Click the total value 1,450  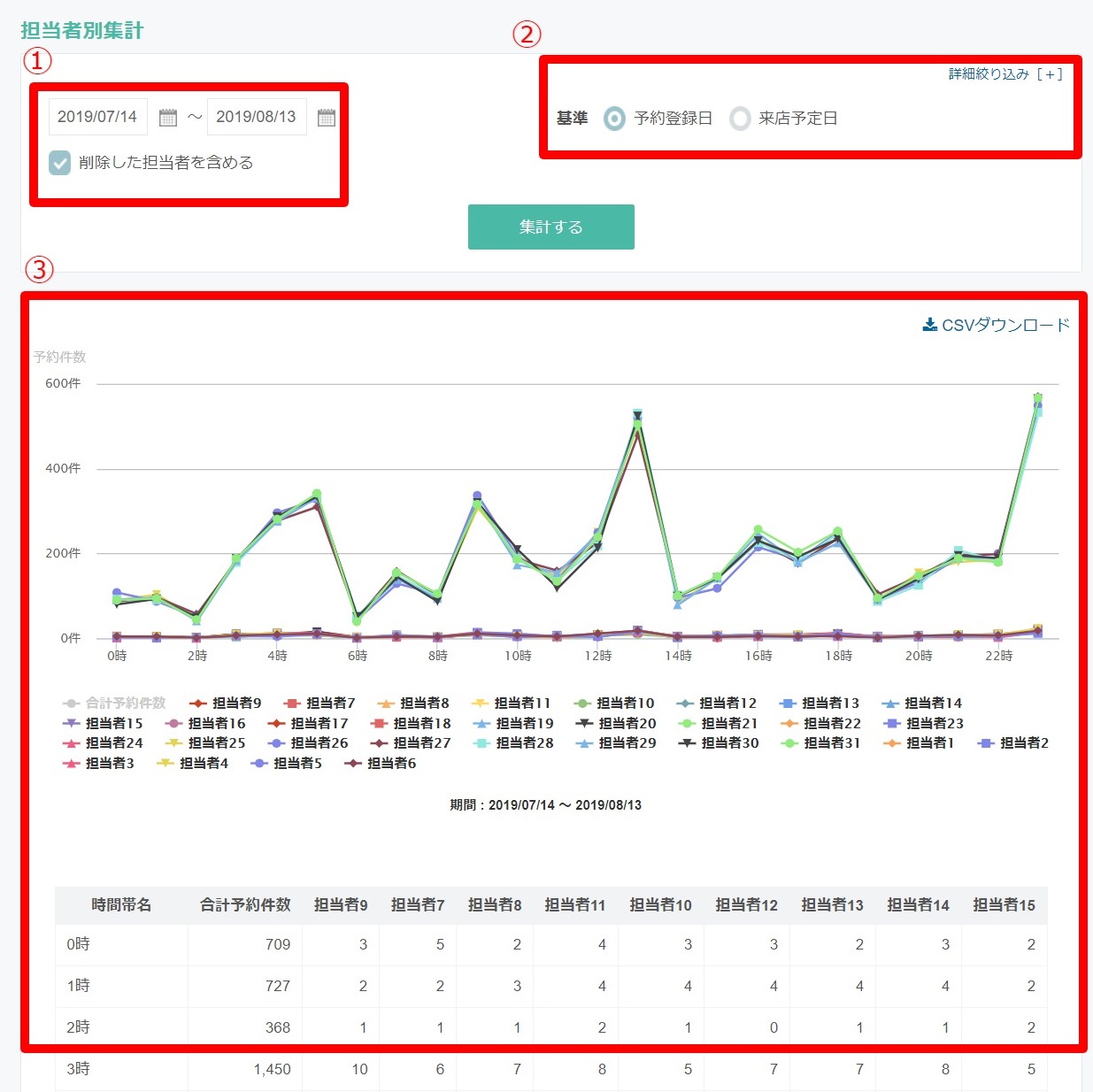[x=272, y=1069]
